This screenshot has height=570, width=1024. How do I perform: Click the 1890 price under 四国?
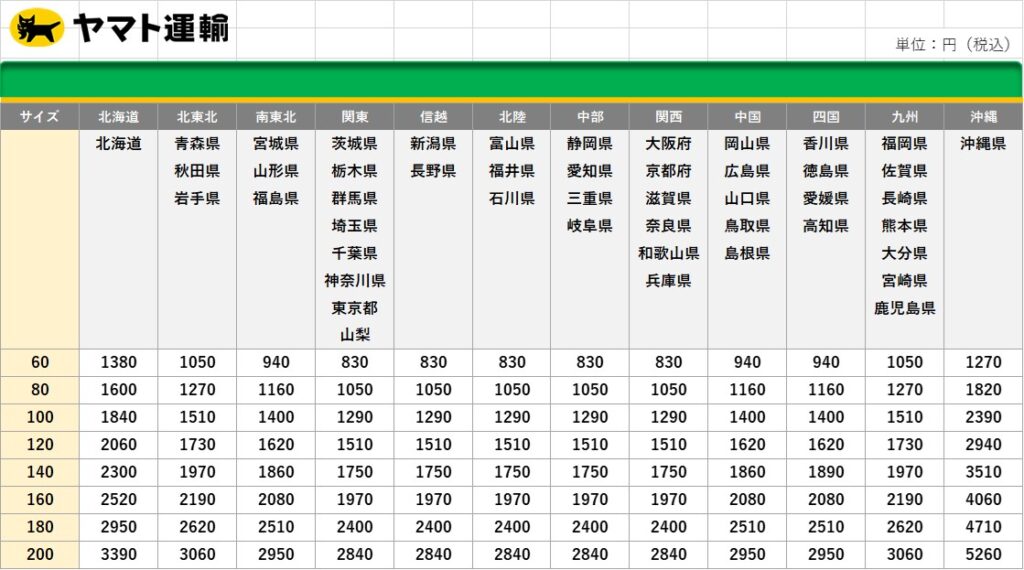826,472
